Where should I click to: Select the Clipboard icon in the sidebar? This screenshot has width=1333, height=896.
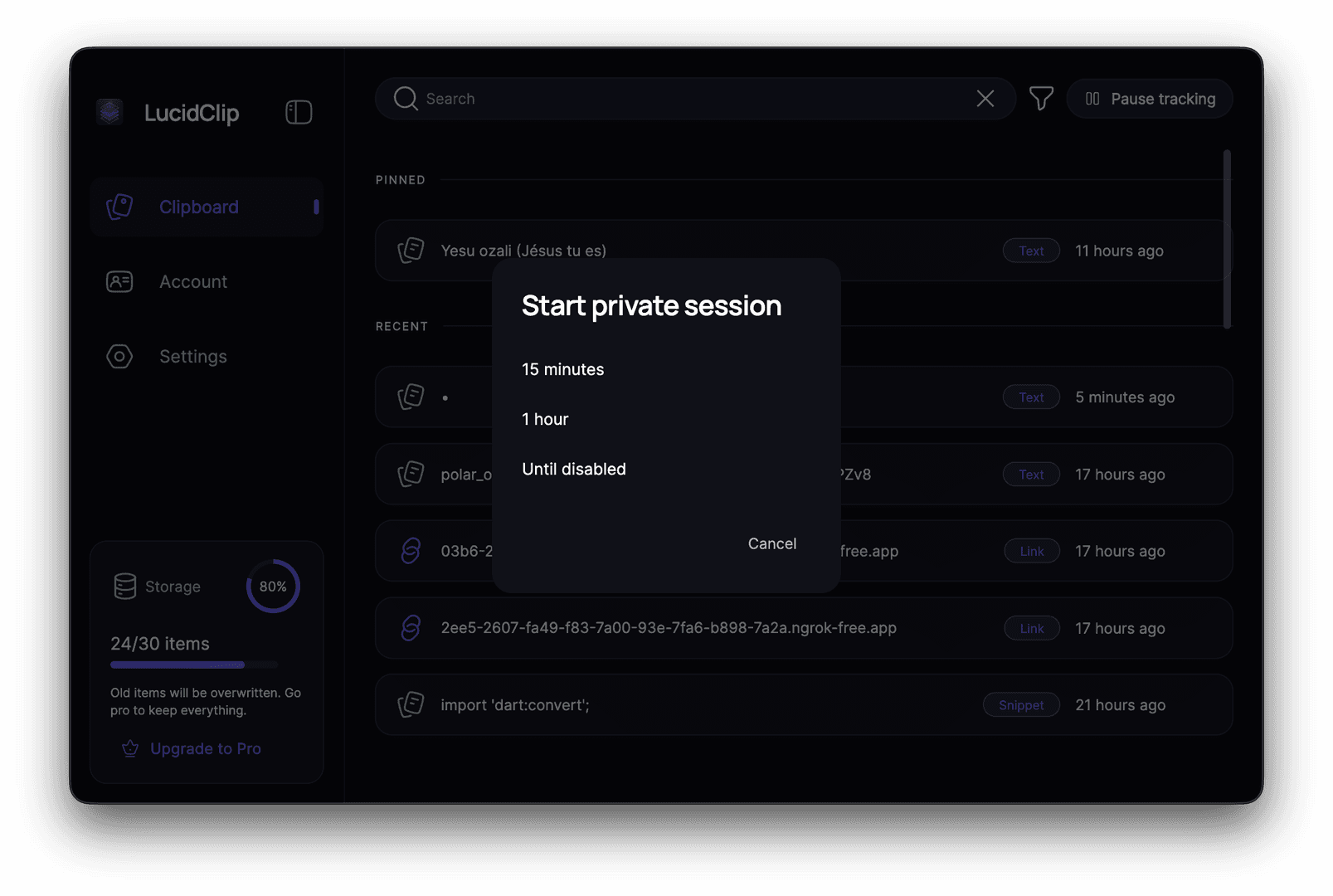pyautogui.click(x=119, y=207)
